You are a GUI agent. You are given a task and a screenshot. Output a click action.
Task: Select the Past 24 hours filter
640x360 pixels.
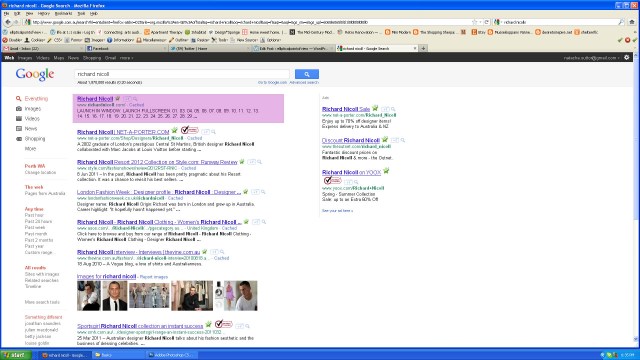tap(38, 221)
